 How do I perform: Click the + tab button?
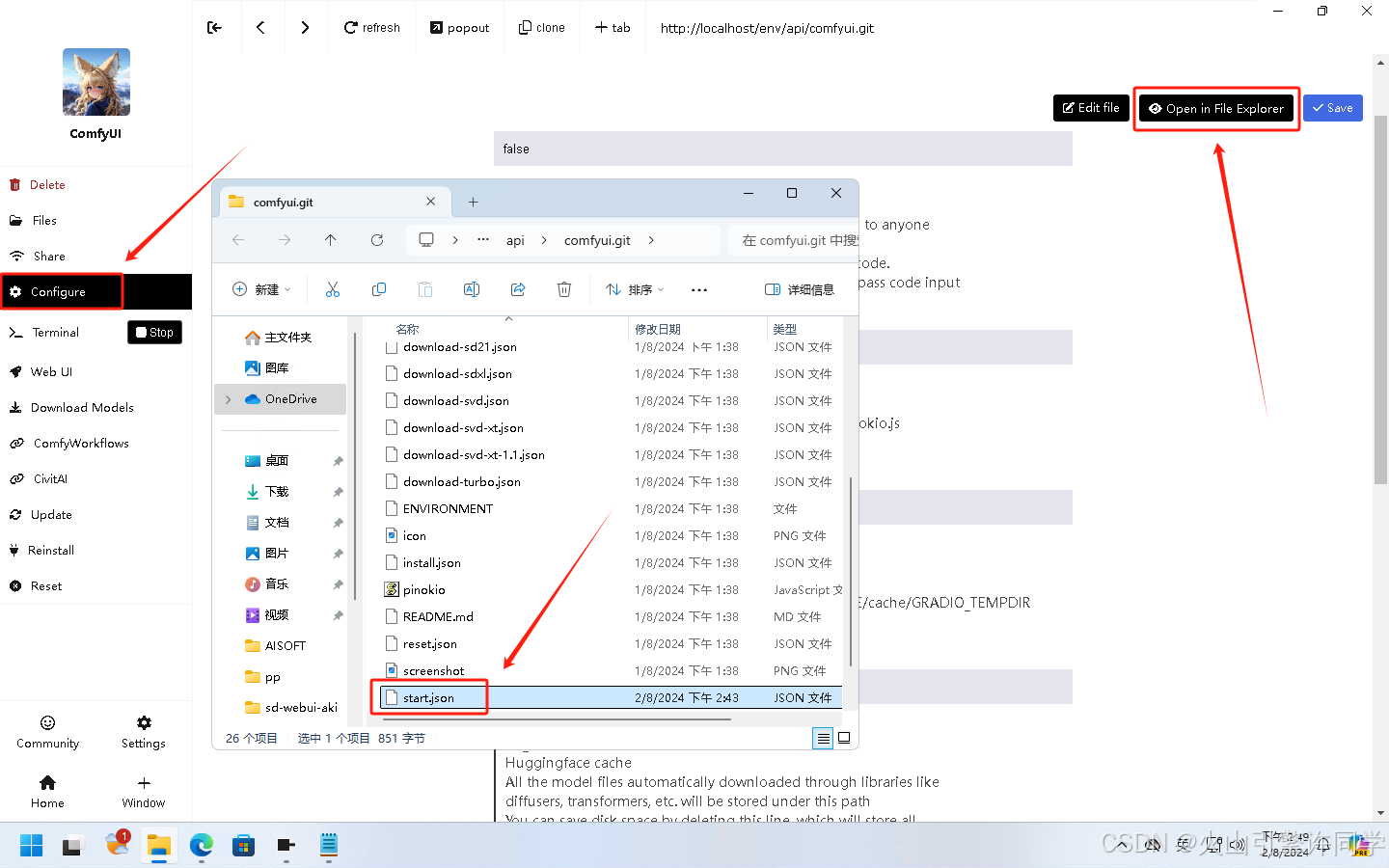613,27
